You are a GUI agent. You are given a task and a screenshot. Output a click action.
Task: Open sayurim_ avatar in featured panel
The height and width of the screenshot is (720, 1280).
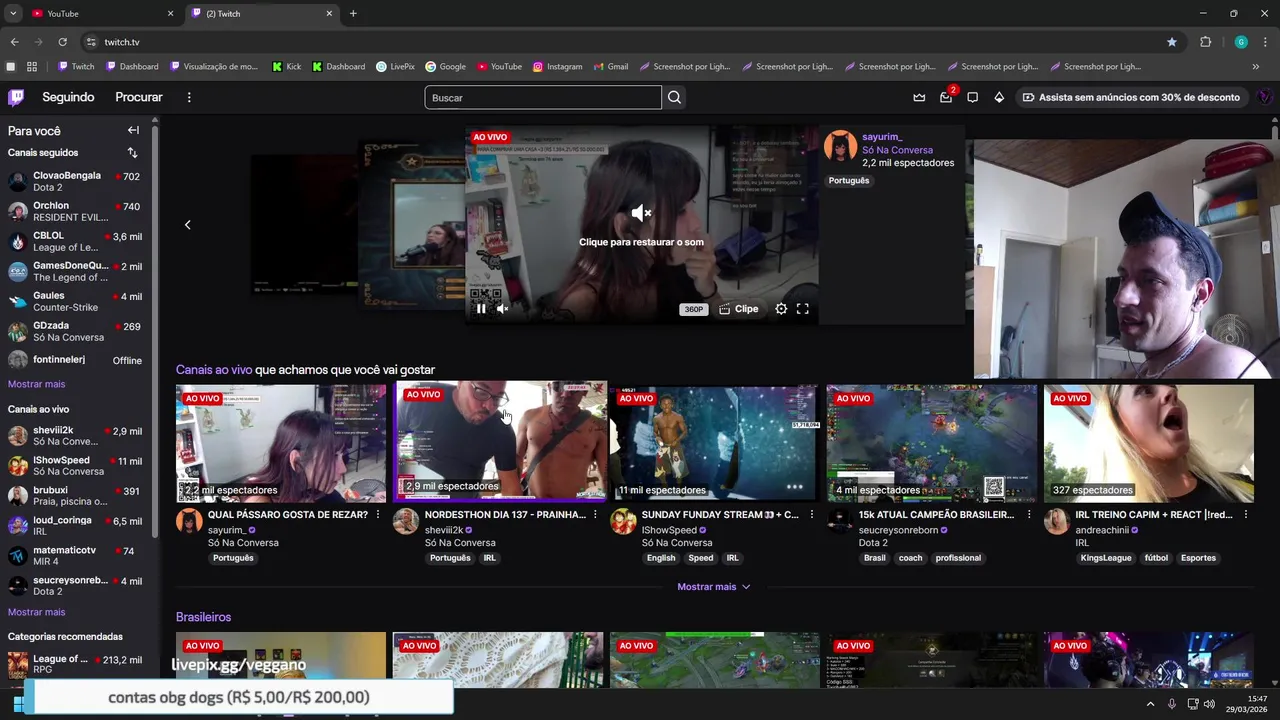point(840,146)
